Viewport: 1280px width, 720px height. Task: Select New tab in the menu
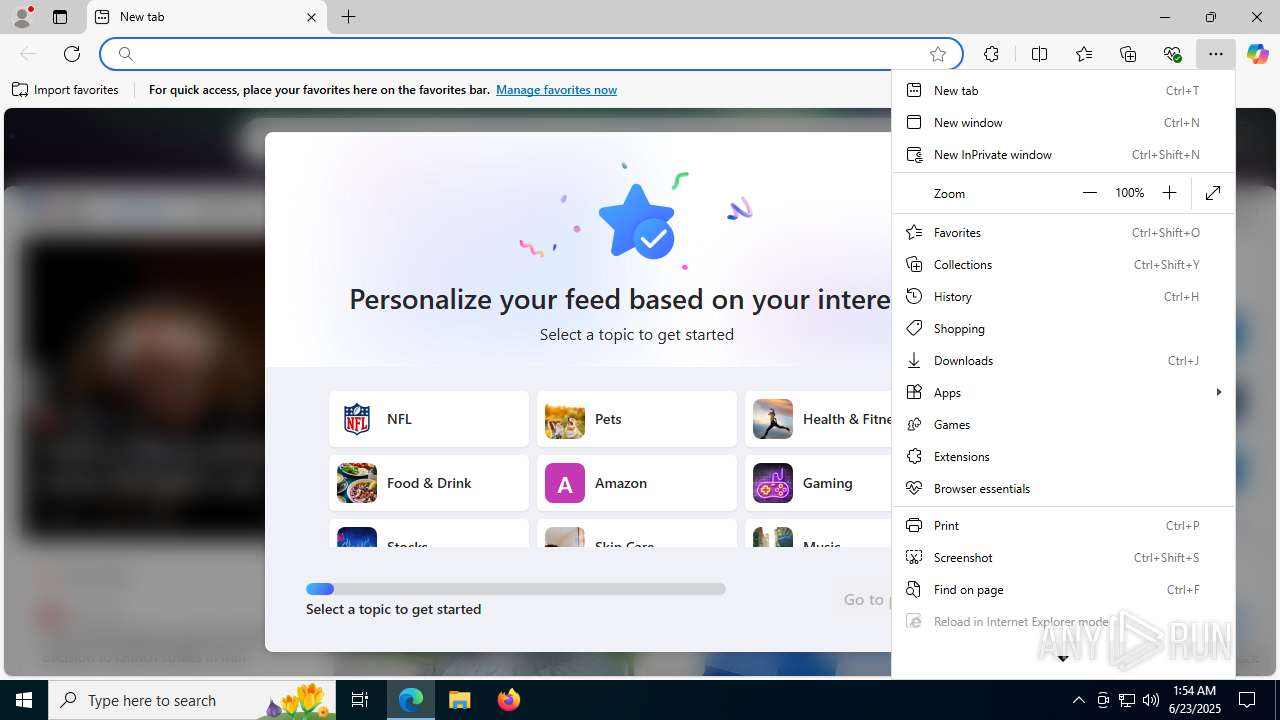(1063, 90)
